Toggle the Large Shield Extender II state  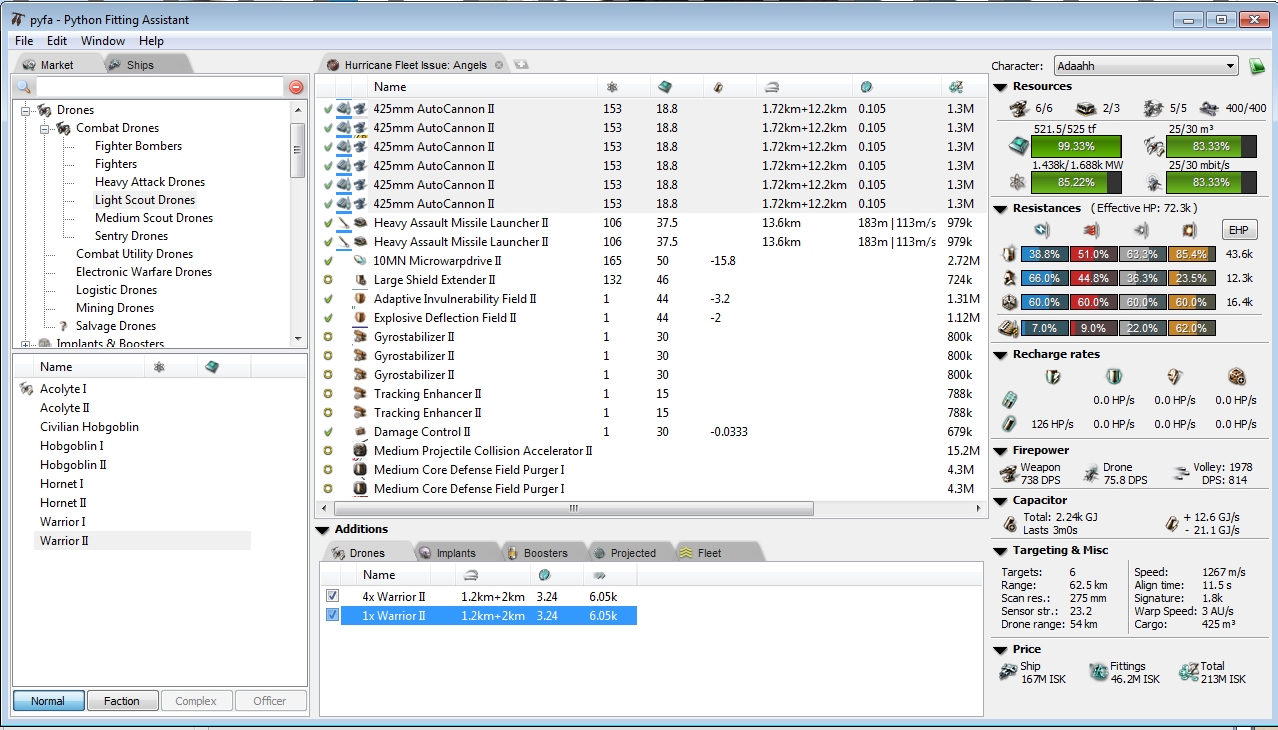pos(328,280)
